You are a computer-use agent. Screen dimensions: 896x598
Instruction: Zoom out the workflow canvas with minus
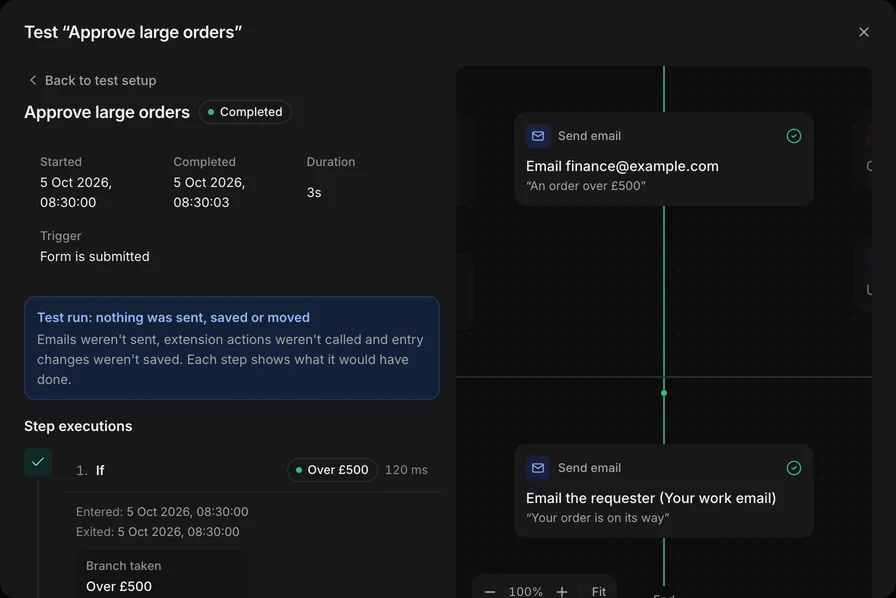pyautogui.click(x=490, y=591)
